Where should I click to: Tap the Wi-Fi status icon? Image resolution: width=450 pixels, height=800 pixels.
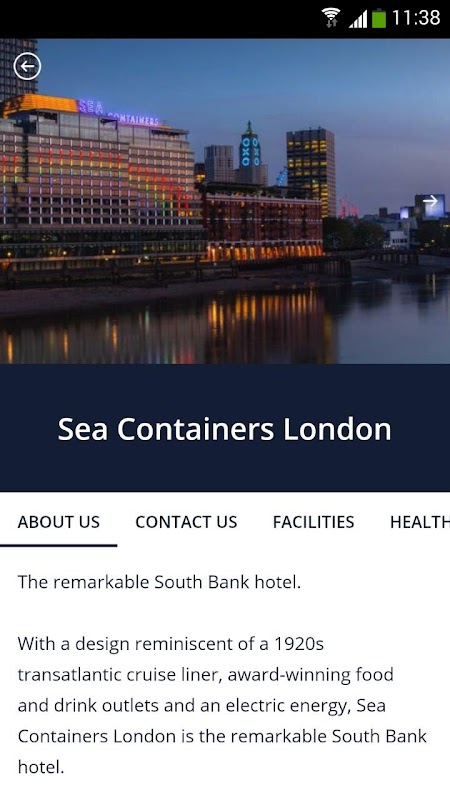pos(331,18)
